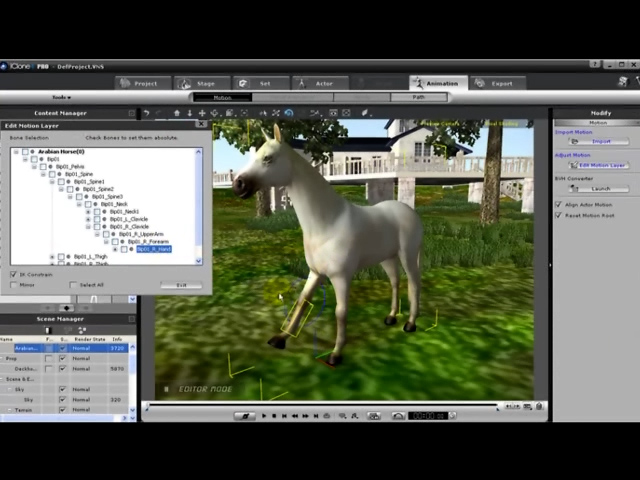
Task: Click the loop playback icon
Action: pyautogui.click(x=327, y=416)
